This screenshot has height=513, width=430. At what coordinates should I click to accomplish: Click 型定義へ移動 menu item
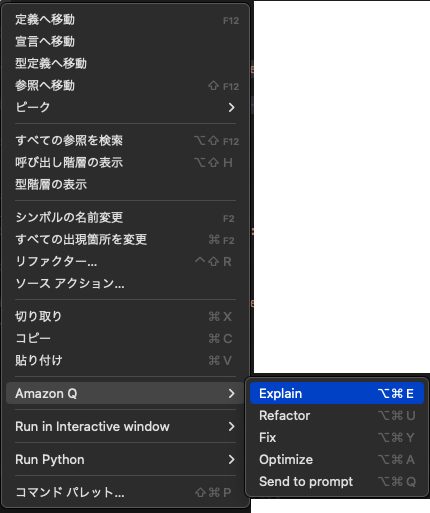(125, 64)
